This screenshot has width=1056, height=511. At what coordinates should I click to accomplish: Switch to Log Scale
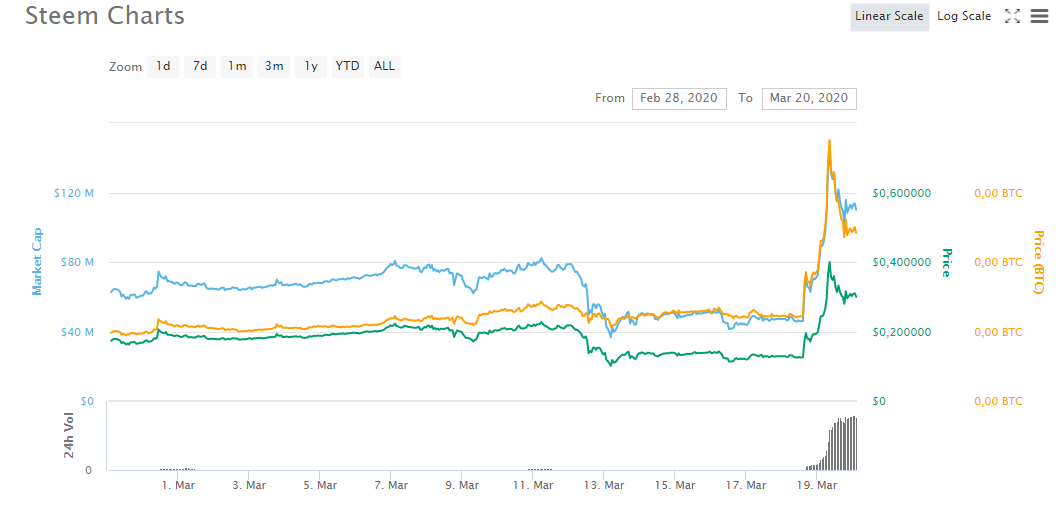tap(964, 16)
